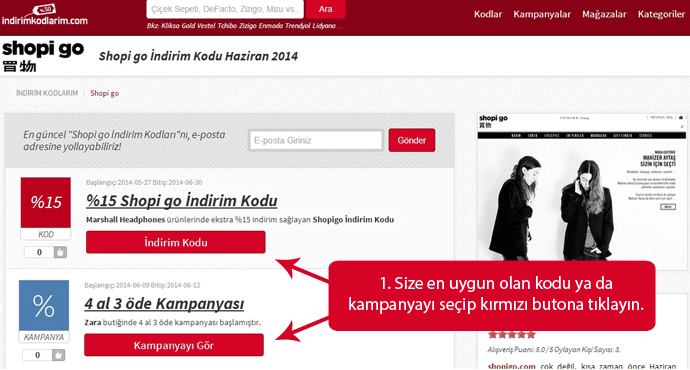Click thumbs-up icon for %15 Shopi go code
This screenshot has width=690, height=370.
pyautogui.click(x=60, y=252)
